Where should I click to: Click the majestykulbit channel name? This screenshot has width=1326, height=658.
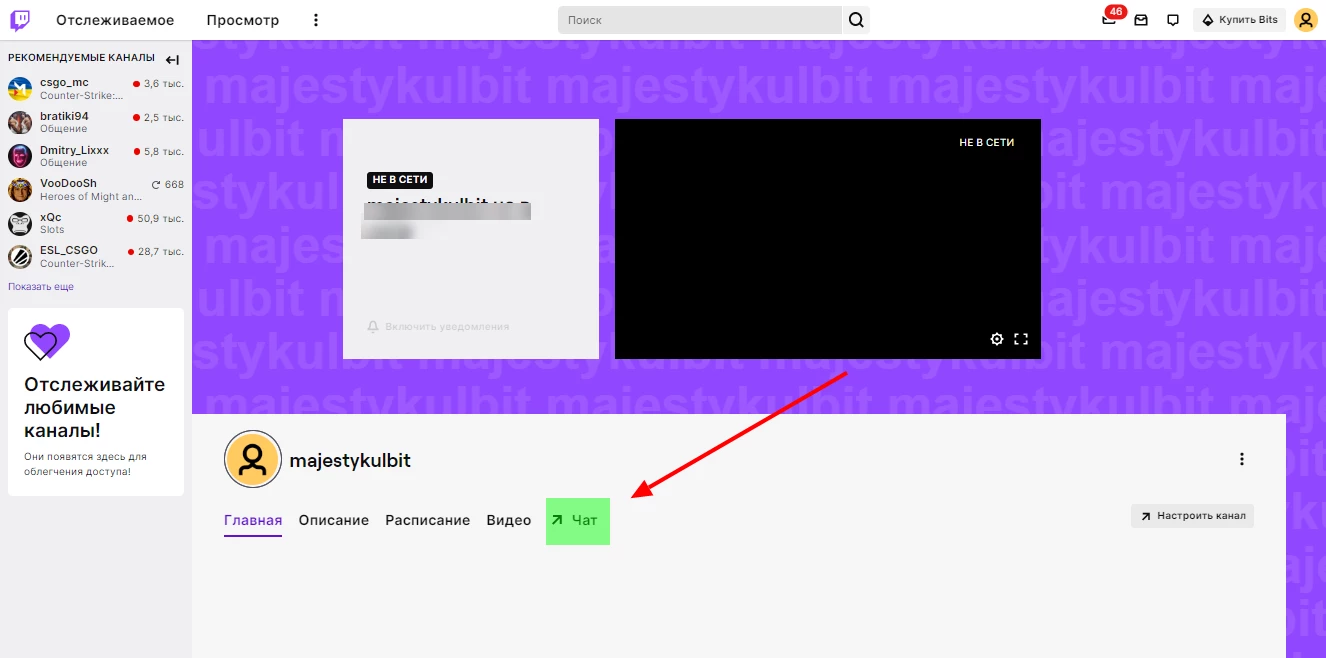pos(350,461)
